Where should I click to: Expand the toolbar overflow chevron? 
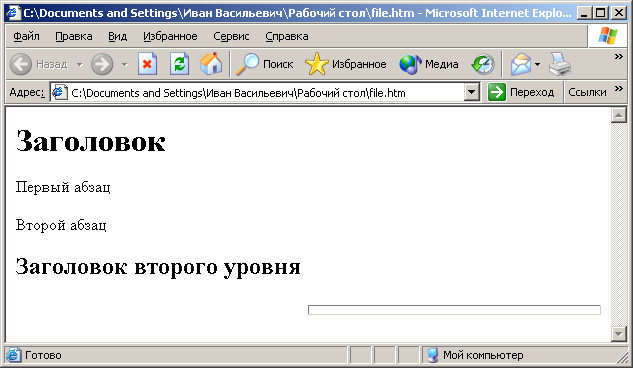[x=618, y=56]
